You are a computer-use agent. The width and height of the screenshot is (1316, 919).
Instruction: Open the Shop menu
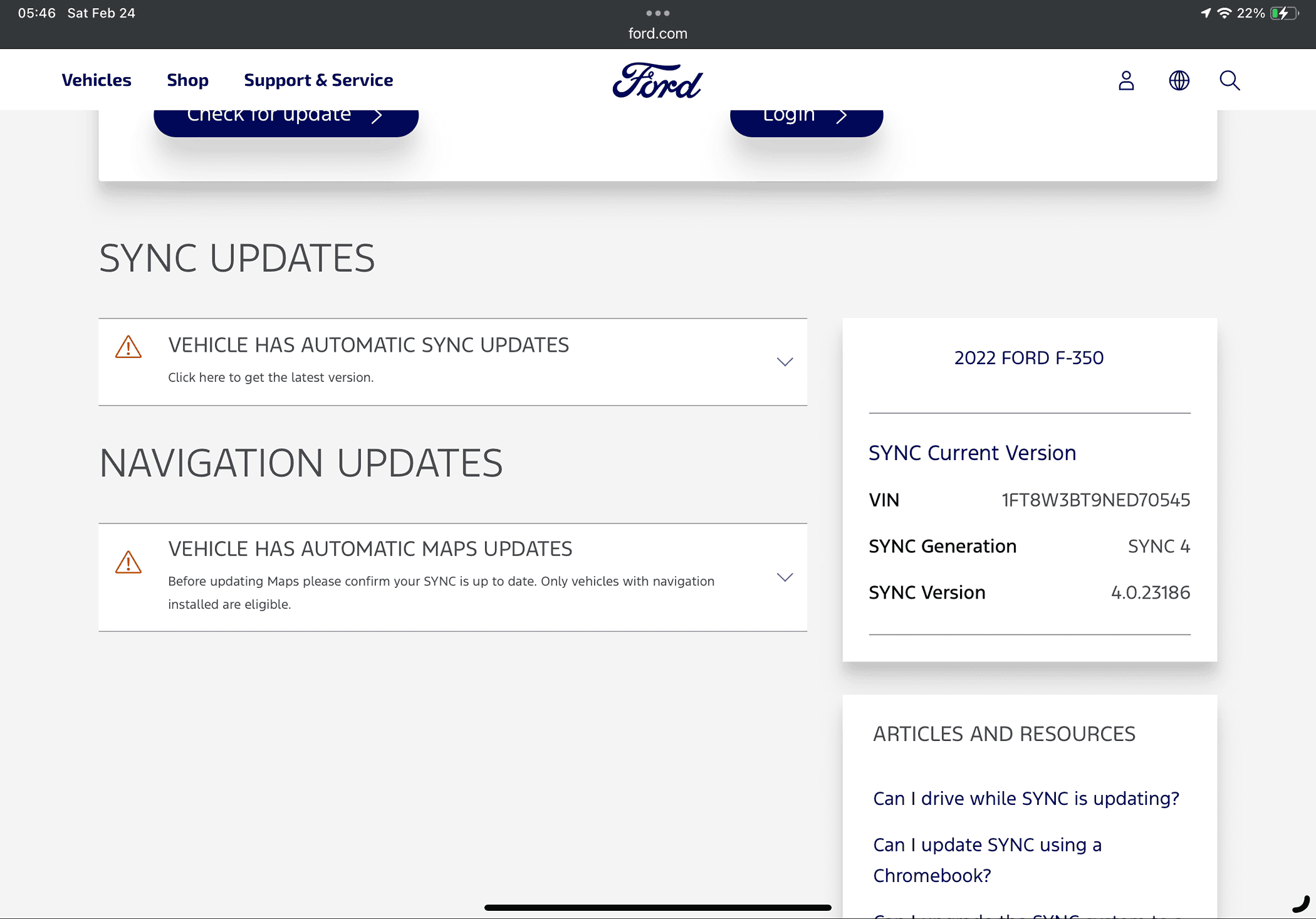[x=187, y=80]
